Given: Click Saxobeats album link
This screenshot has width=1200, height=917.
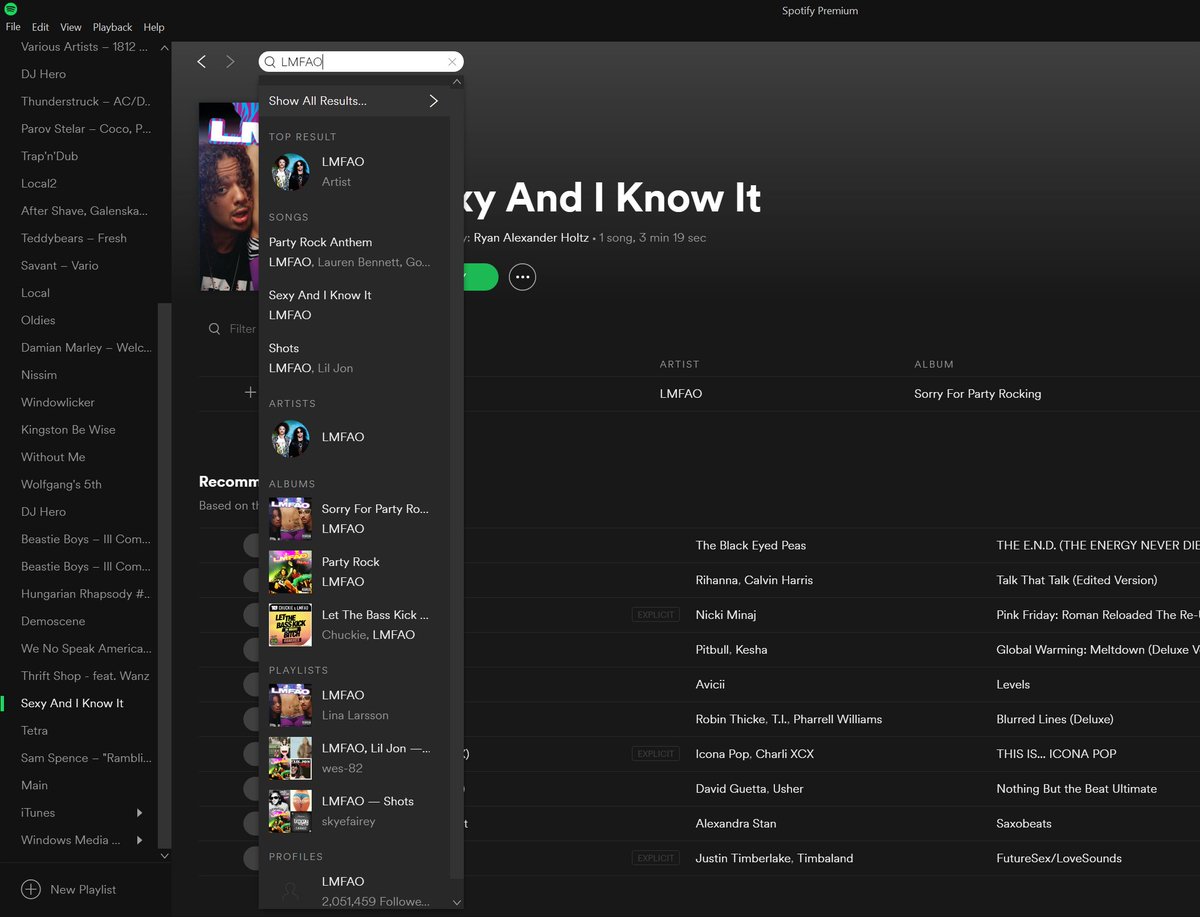Looking at the screenshot, I should click(1024, 823).
